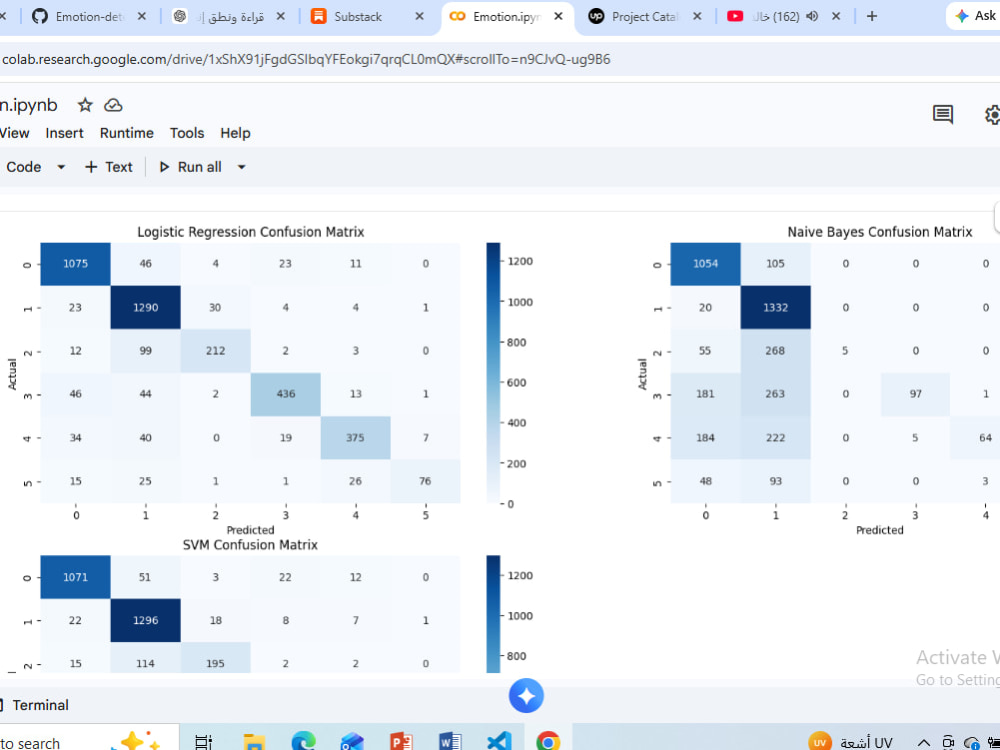
Task: Click the Naive Bayes Confusion Matrix title
Action: tap(879, 232)
